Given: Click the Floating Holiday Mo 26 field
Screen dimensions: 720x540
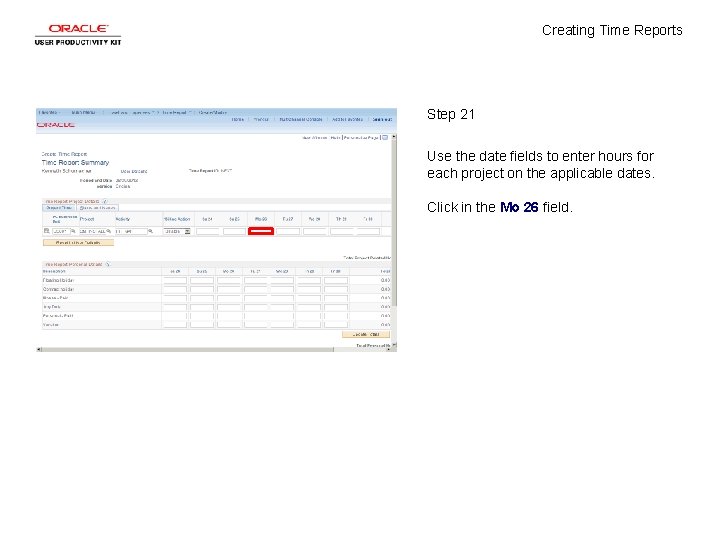Looking at the screenshot, I should 229,280.
